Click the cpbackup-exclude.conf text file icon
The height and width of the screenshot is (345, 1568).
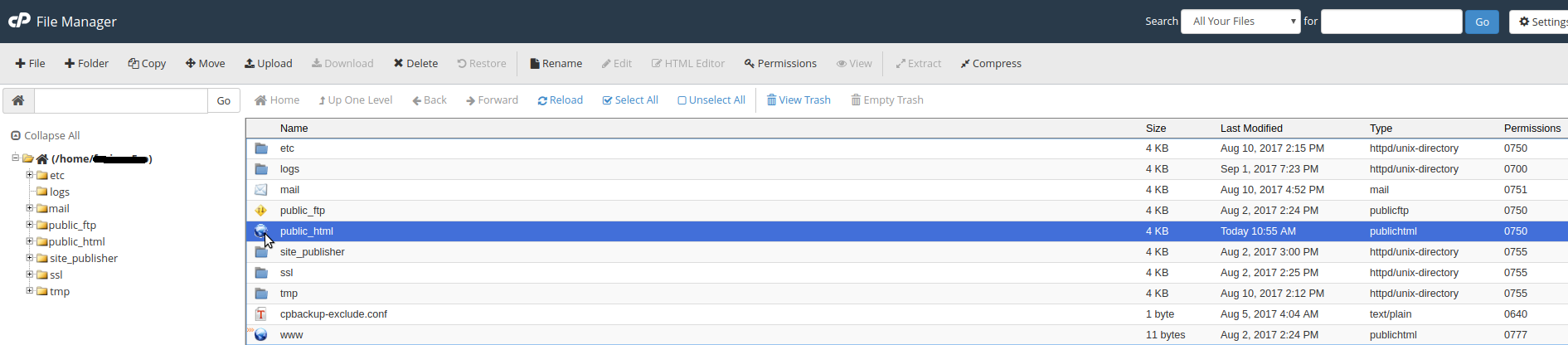point(261,314)
